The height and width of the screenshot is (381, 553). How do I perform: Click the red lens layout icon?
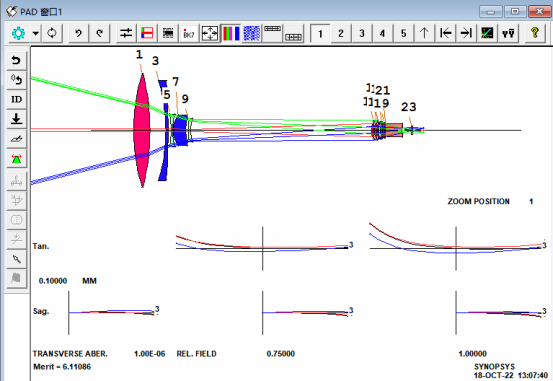click(x=147, y=33)
